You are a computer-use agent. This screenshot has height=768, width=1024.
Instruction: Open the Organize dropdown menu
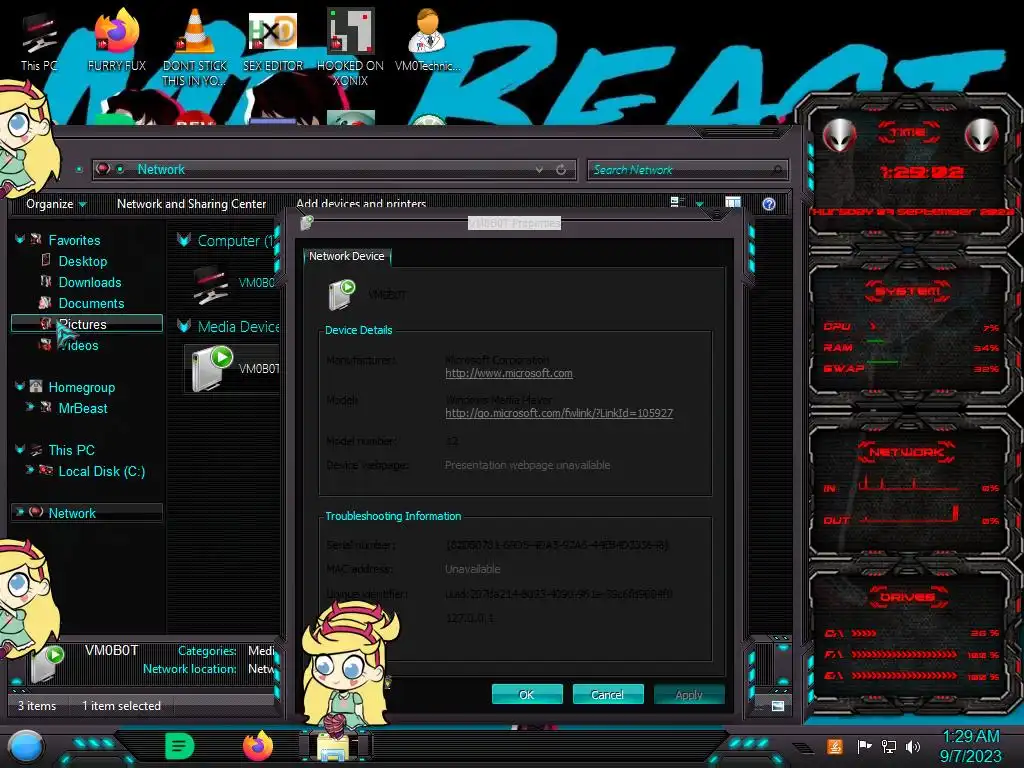coord(56,204)
